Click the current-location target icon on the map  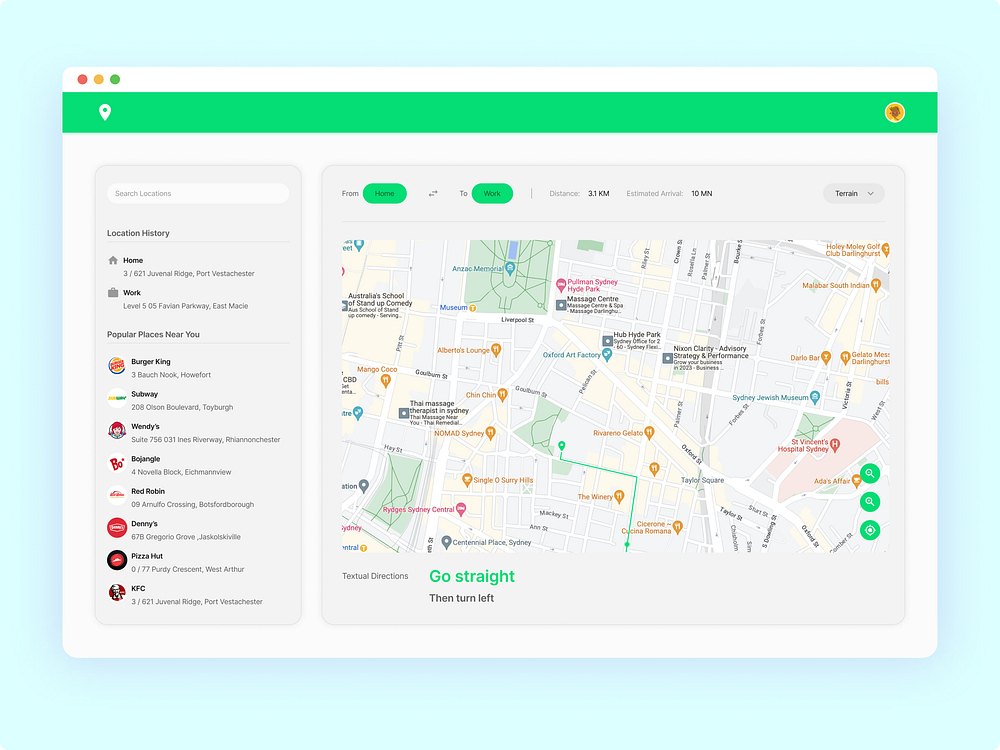[x=870, y=530]
